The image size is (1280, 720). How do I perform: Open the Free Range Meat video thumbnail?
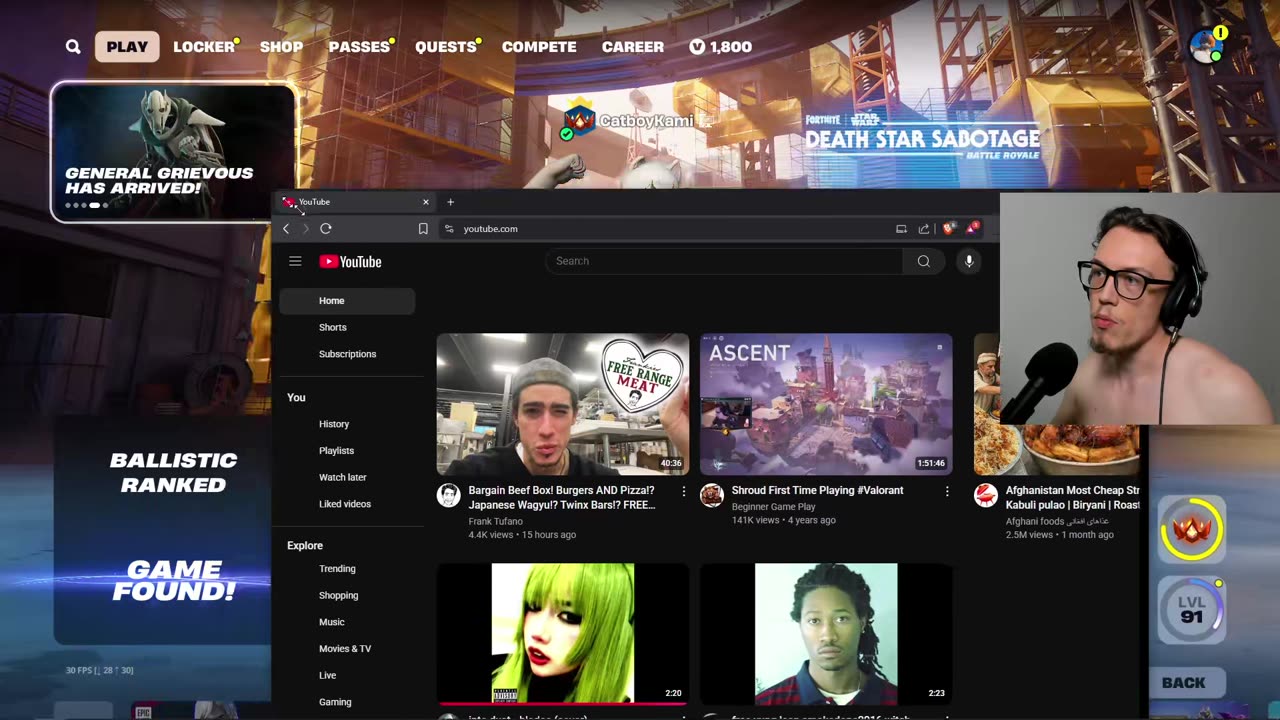pyautogui.click(x=563, y=404)
